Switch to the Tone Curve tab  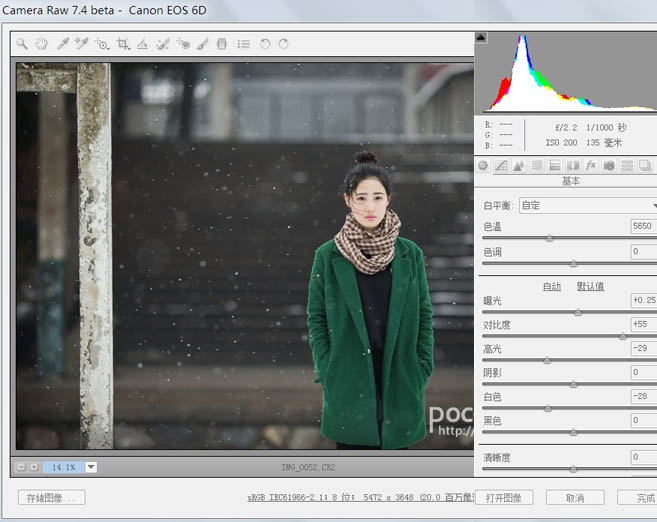click(x=501, y=165)
